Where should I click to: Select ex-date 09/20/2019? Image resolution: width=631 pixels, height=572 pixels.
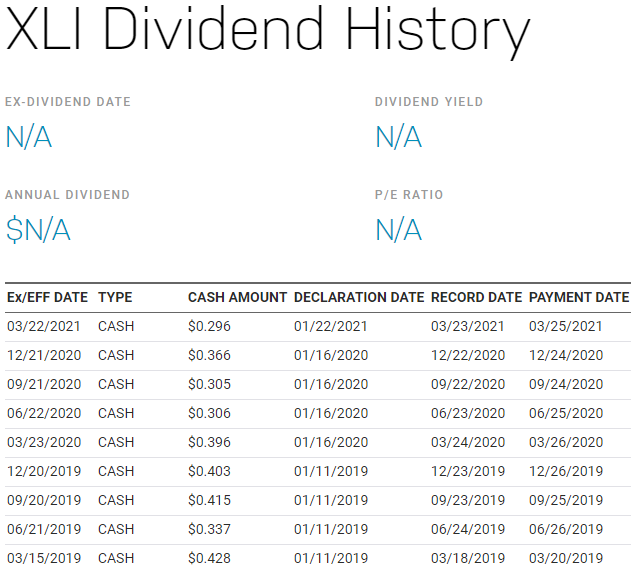(x=44, y=500)
